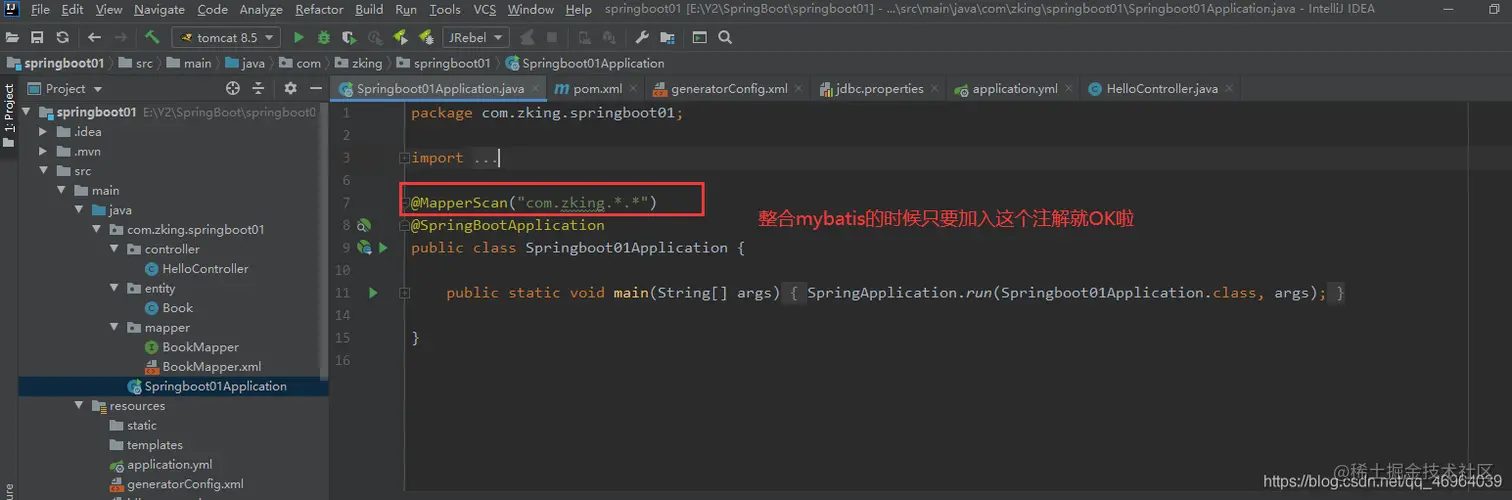This screenshot has height=500, width=1512.
Task: Select HelloController in the project tree
Action: (205, 269)
